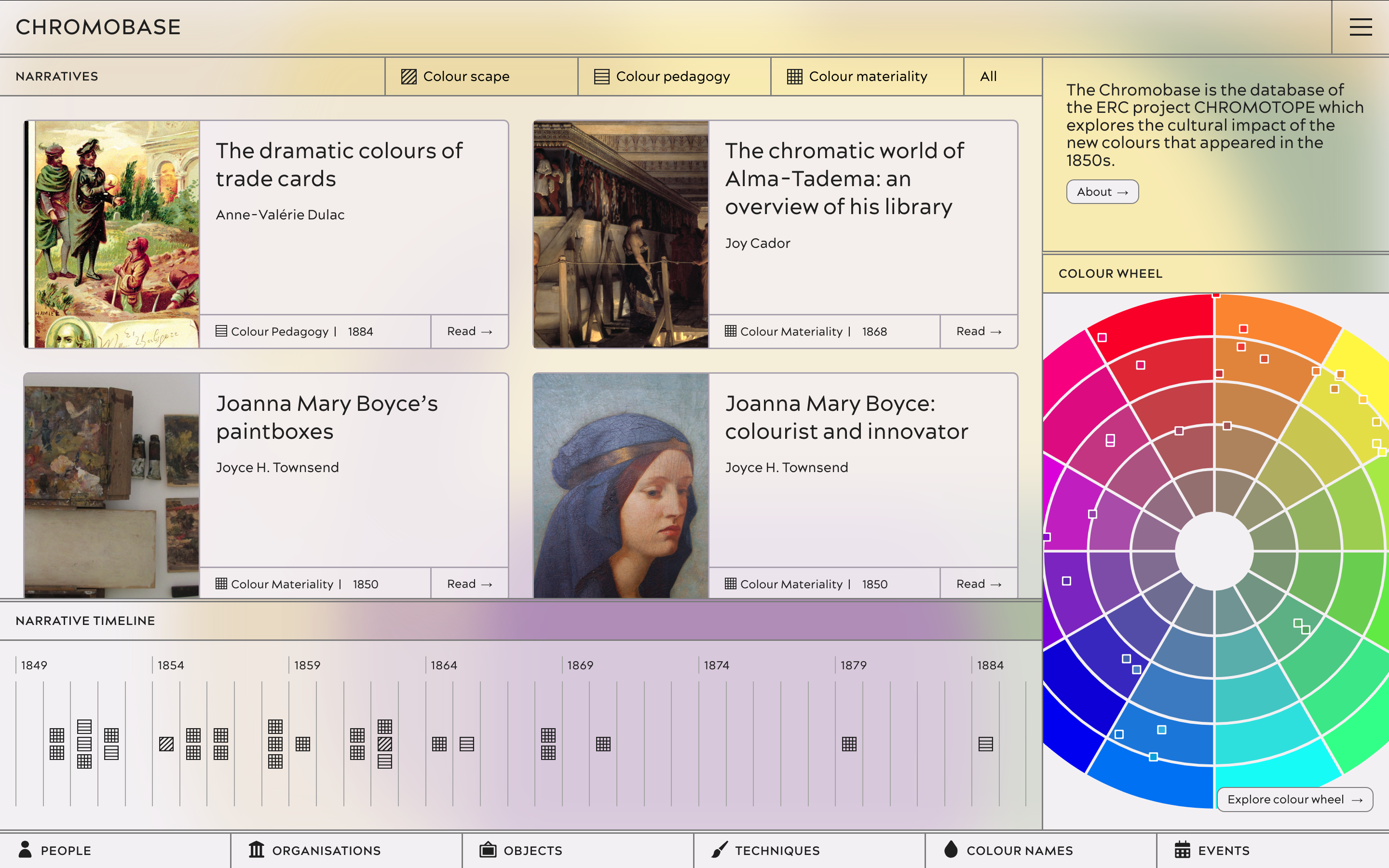Click the Colour Names droplet icon
Viewport: 1389px width, 868px height.
(x=951, y=850)
